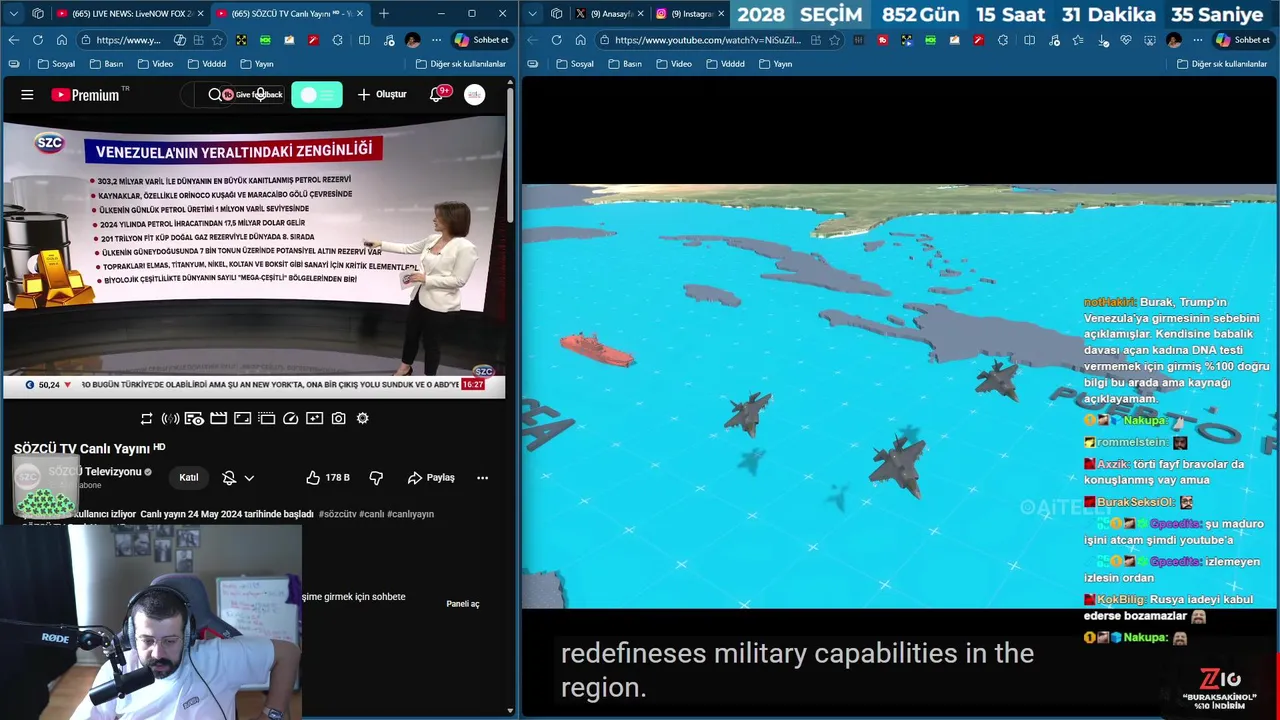Click the Paylaş share button
This screenshot has height=720, width=1280.
(431, 478)
